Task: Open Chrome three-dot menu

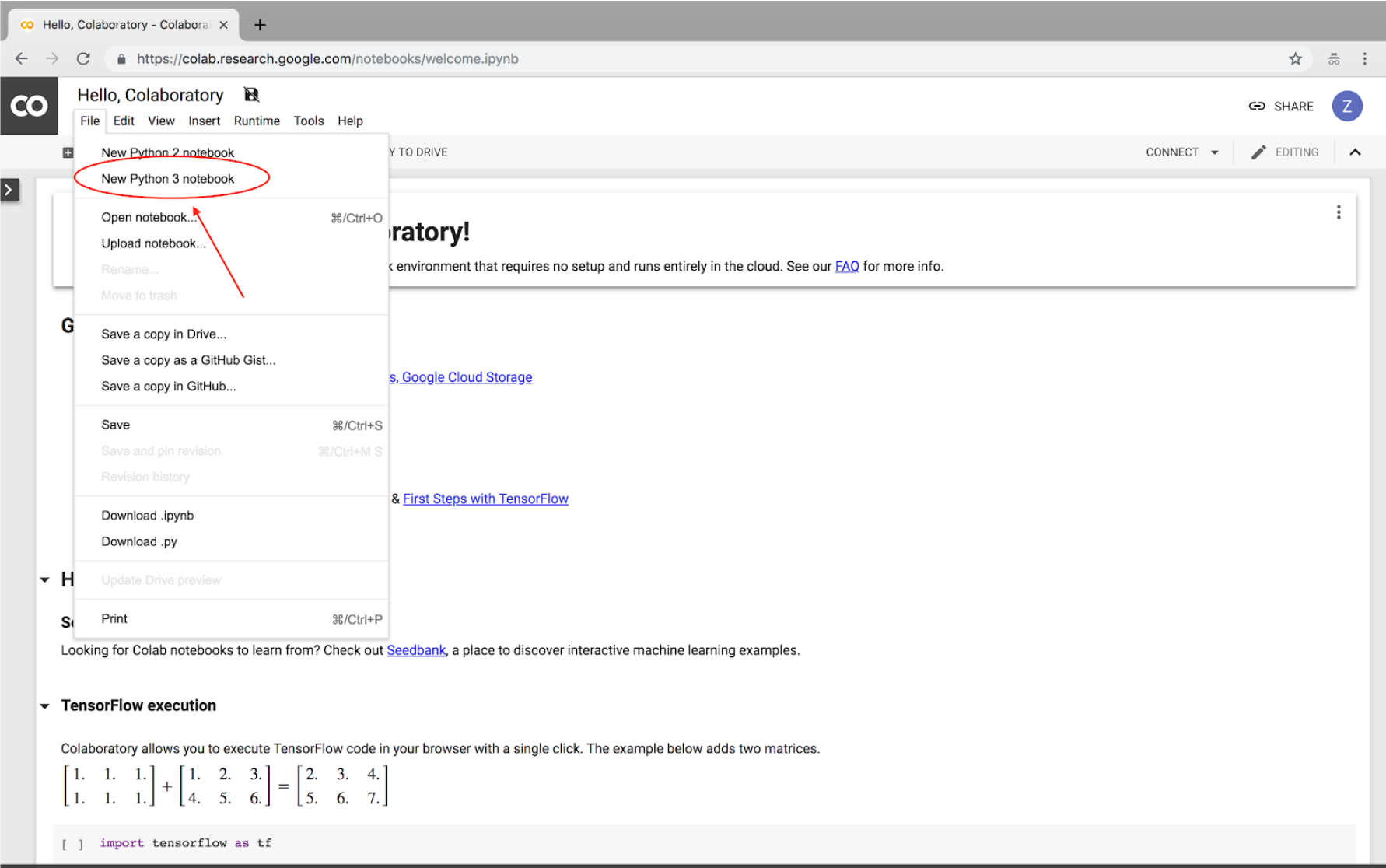Action: pyautogui.click(x=1364, y=59)
